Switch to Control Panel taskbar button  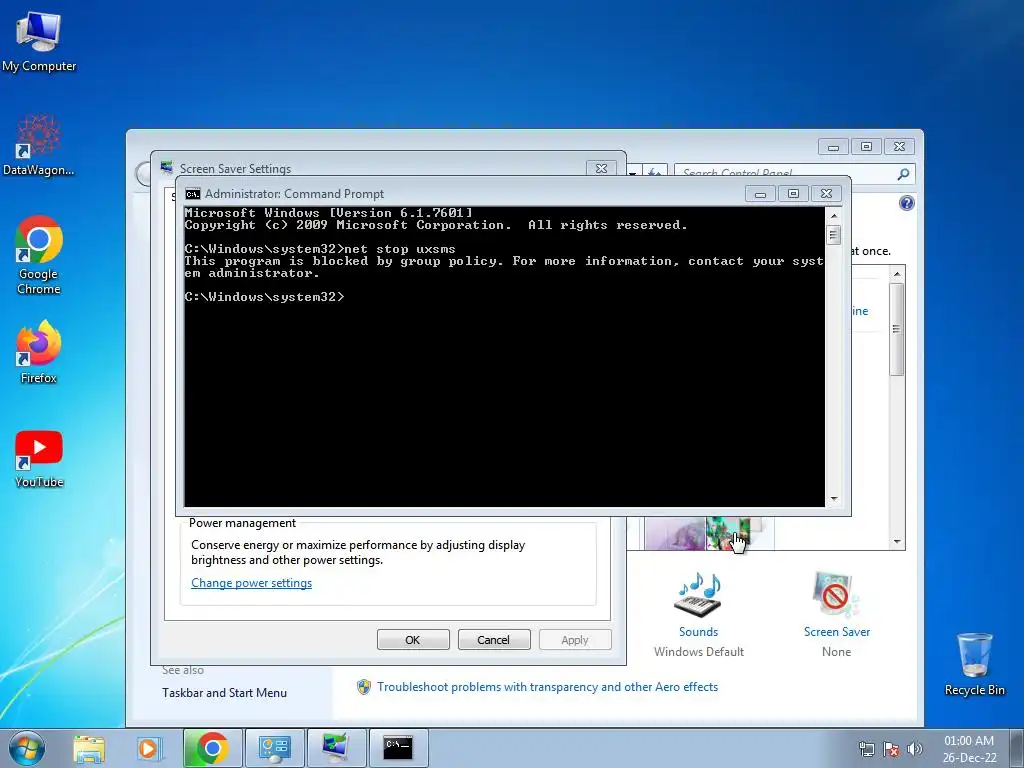click(x=274, y=748)
